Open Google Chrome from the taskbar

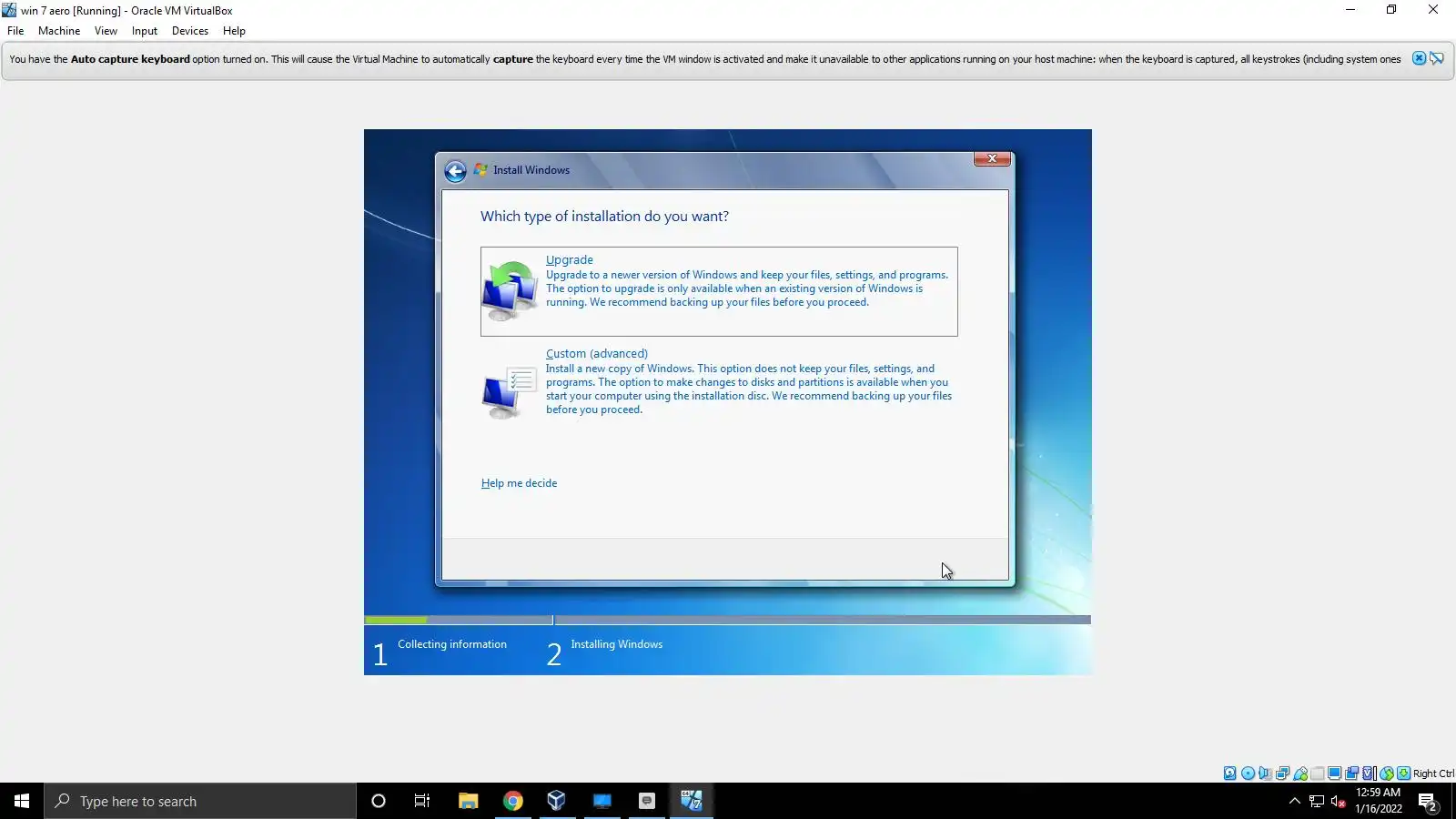513,801
